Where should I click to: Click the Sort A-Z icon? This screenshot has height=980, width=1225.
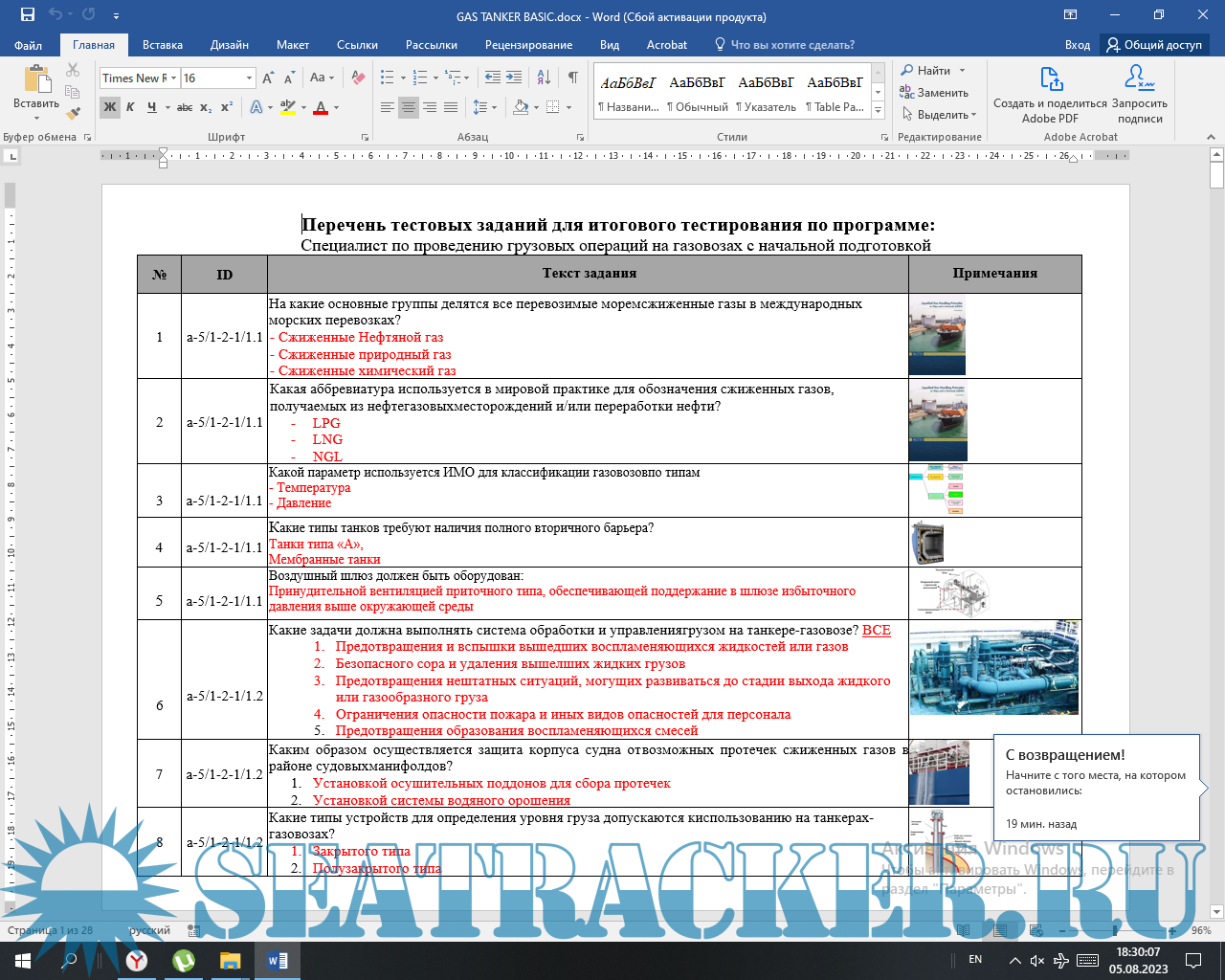[x=544, y=78]
